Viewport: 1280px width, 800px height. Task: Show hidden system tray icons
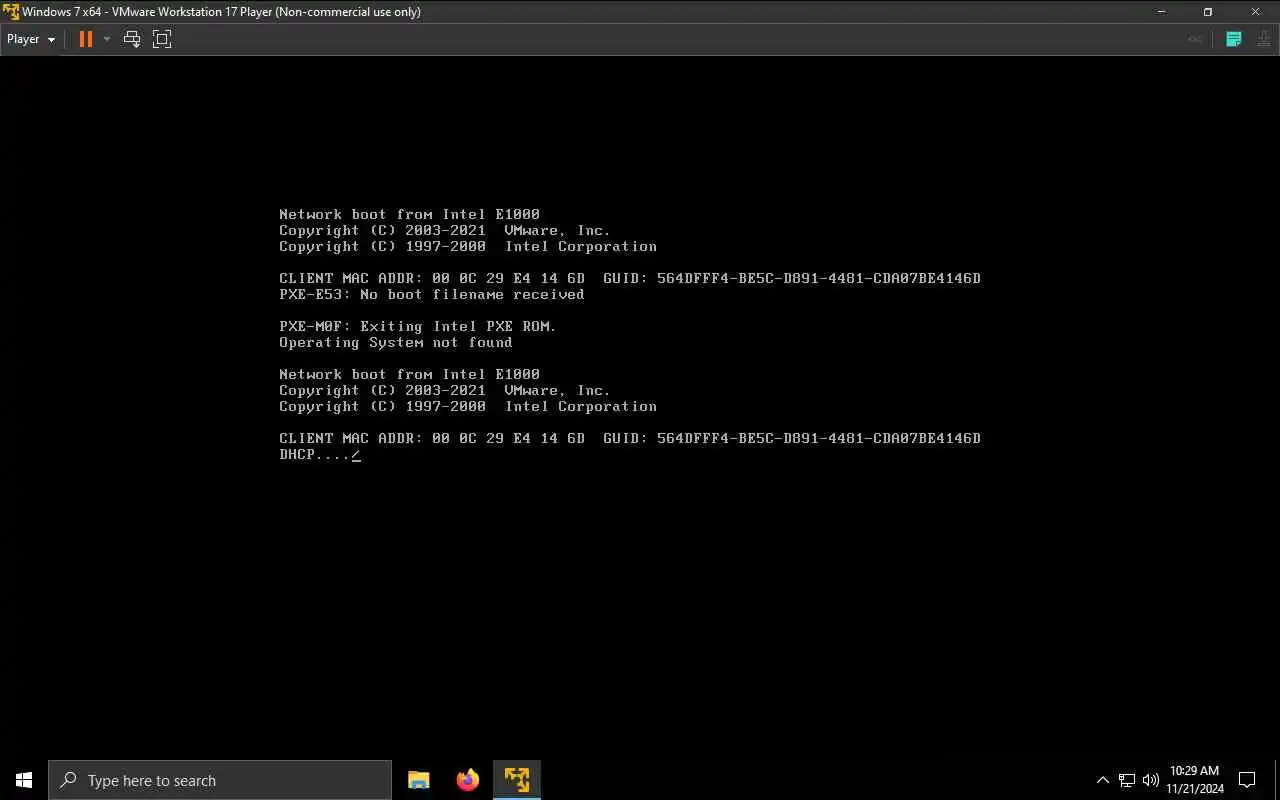[x=1103, y=780]
